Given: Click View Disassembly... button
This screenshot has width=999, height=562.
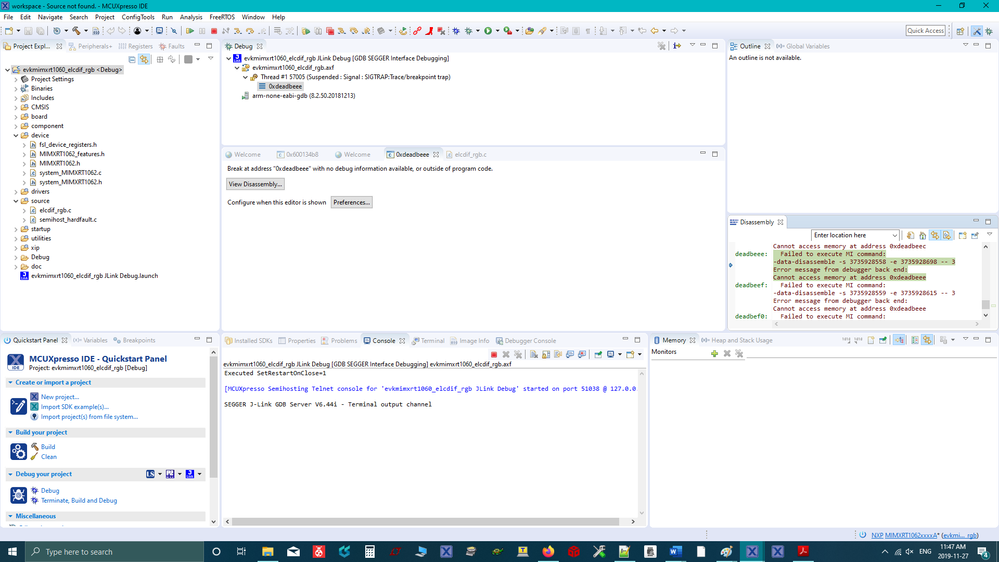Looking at the screenshot, I should [255, 184].
